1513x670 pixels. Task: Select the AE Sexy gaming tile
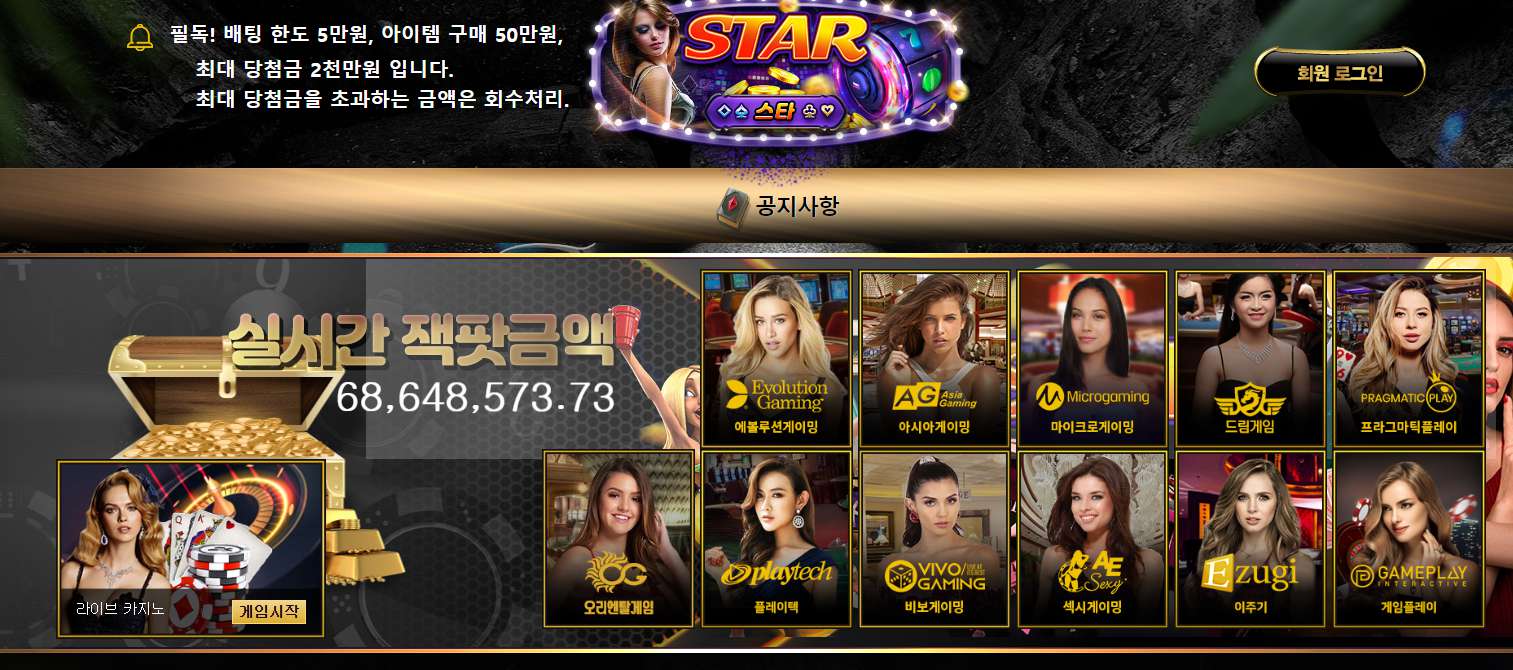[x=1093, y=538]
